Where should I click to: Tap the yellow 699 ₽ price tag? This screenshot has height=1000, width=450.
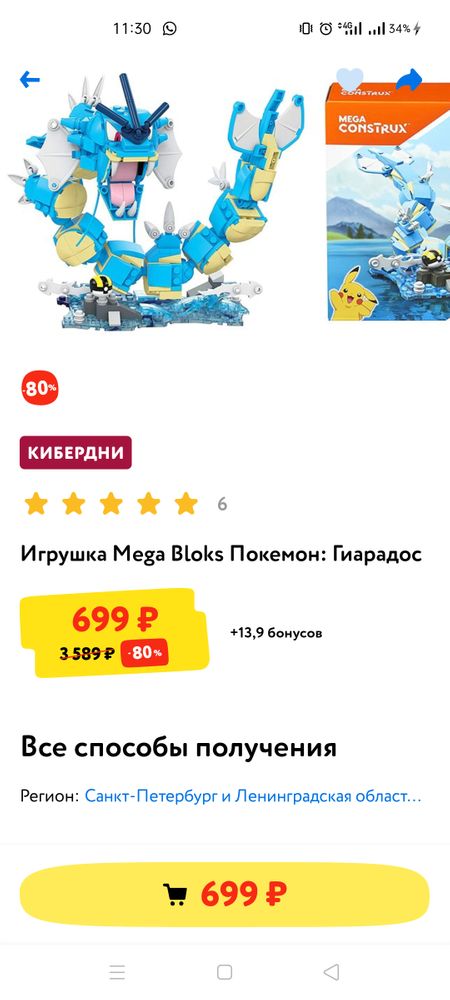point(114,632)
